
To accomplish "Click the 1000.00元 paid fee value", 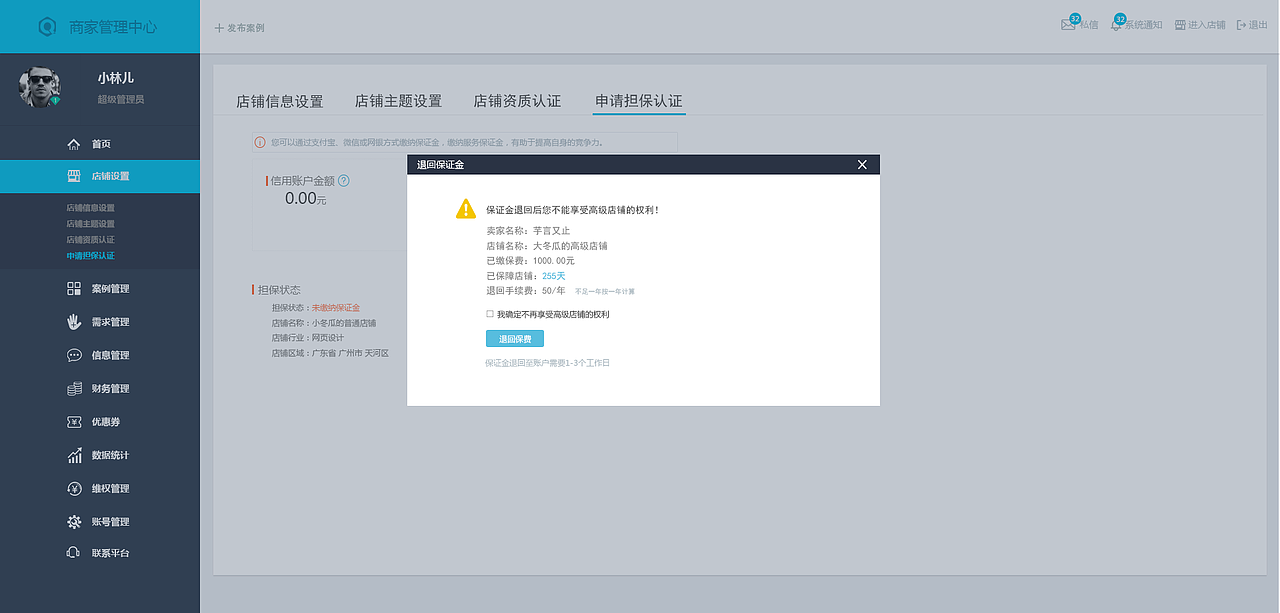I will click(x=554, y=261).
